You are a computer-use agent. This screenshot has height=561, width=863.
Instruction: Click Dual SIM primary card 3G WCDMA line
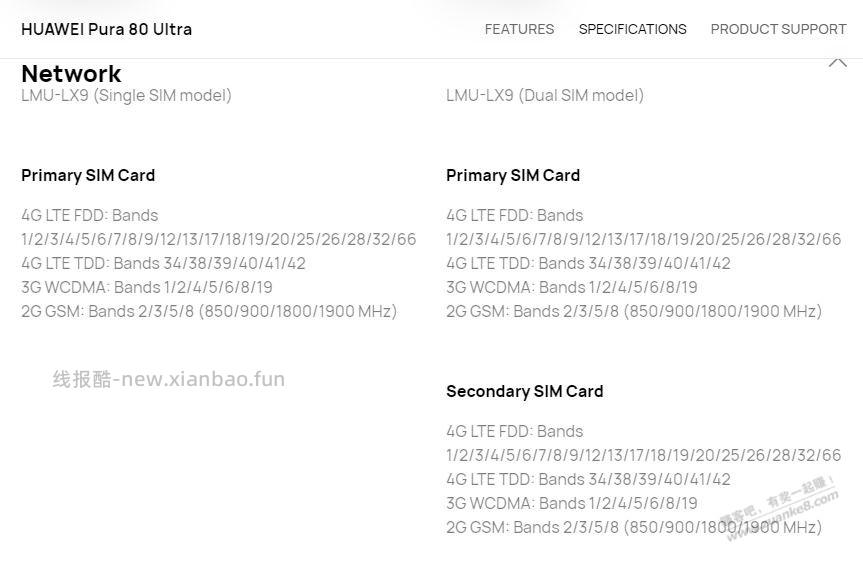572,287
